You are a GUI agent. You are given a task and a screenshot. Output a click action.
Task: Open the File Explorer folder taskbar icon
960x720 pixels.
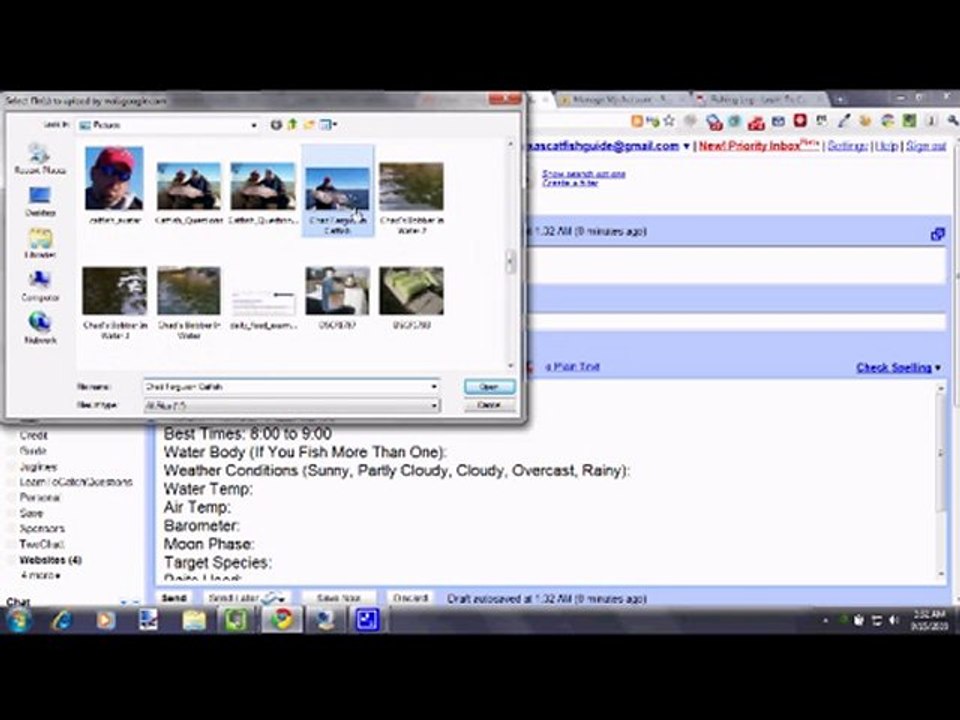click(x=193, y=620)
